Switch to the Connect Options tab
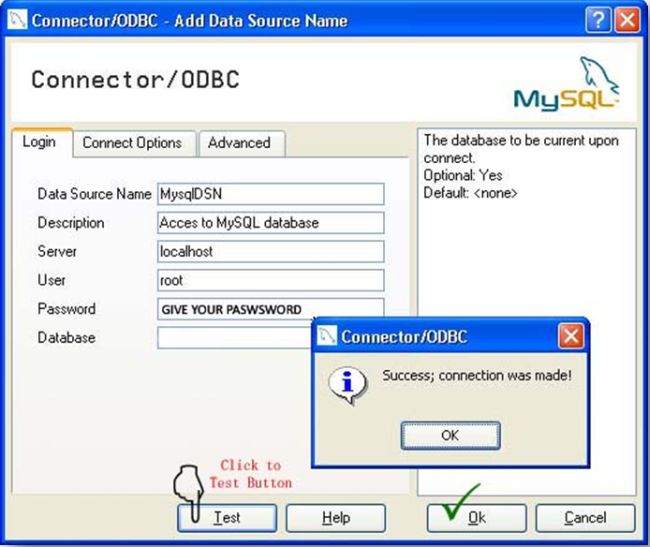This screenshot has height=547, width=650. 132,143
